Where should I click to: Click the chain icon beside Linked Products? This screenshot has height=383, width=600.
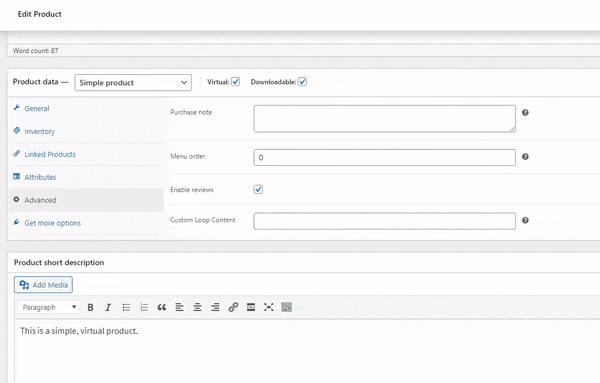(x=16, y=153)
